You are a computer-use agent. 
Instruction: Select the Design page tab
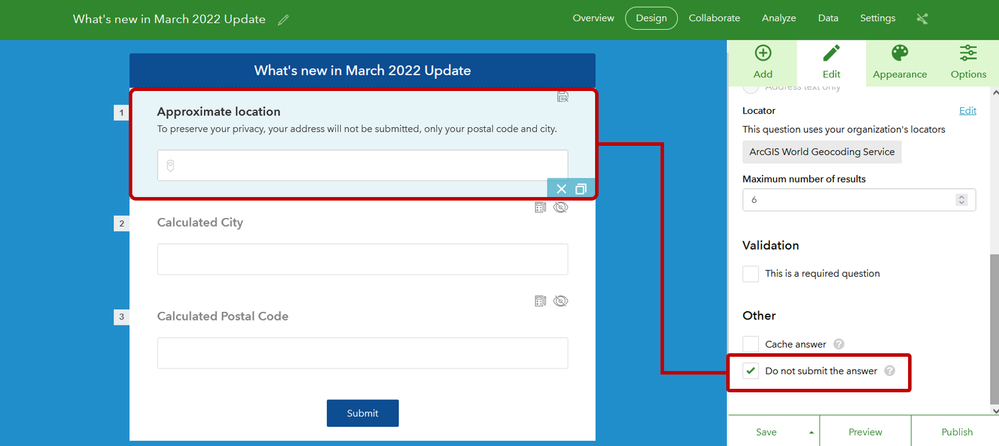651,18
